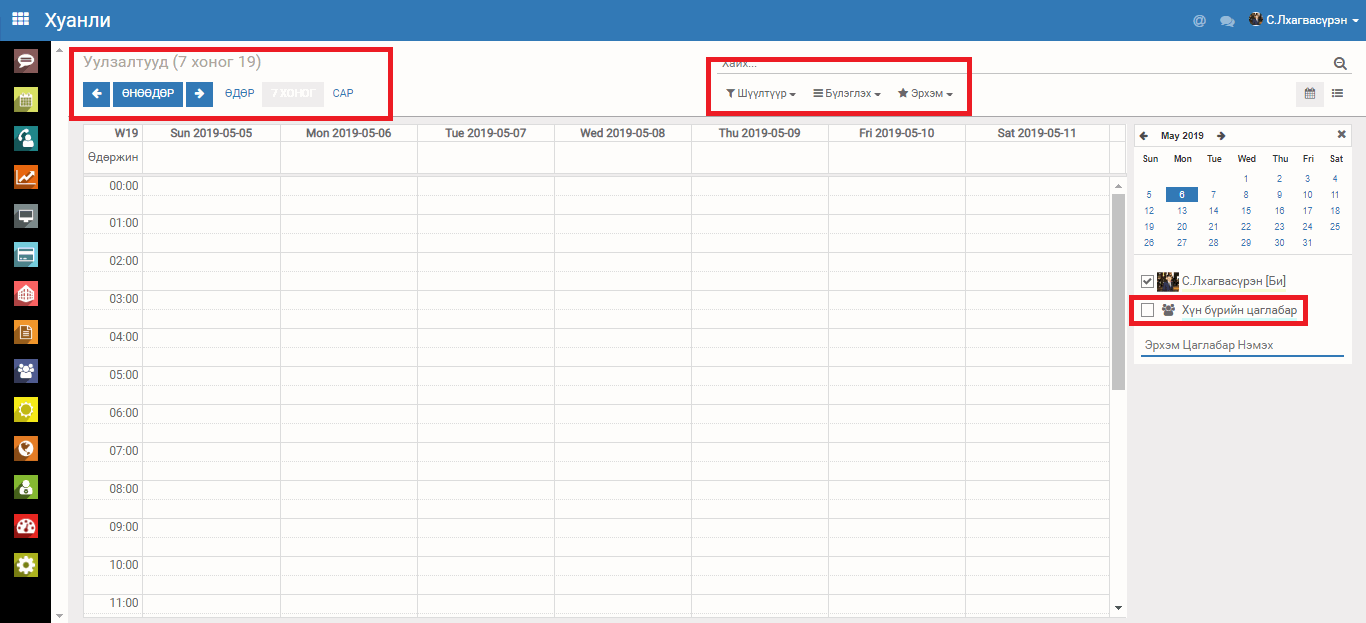Switch to ӨДӨР day view
Viewport: 1366px width, 623px height.
(239, 93)
